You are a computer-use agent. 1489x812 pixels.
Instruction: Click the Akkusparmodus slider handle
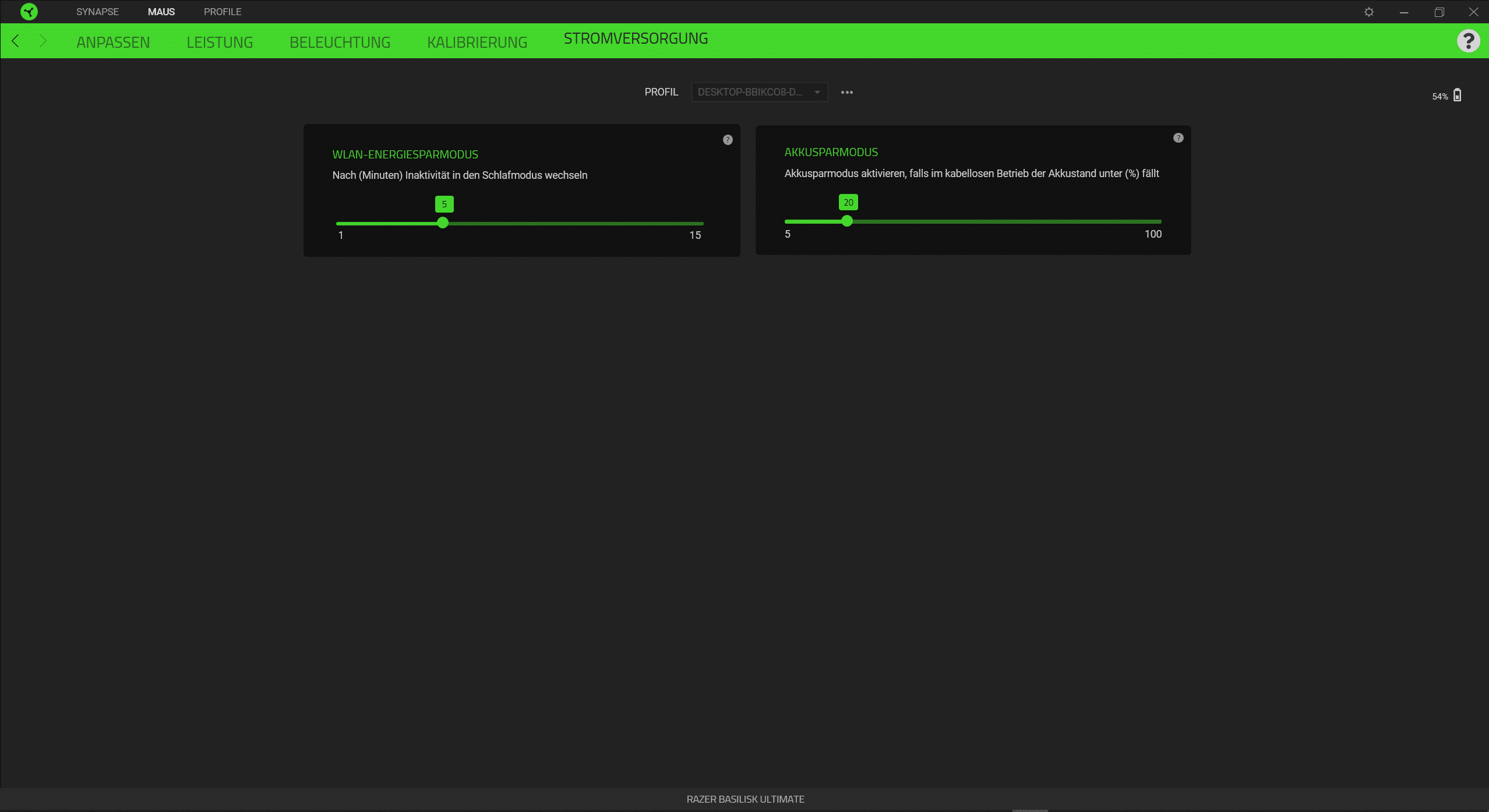[847, 221]
